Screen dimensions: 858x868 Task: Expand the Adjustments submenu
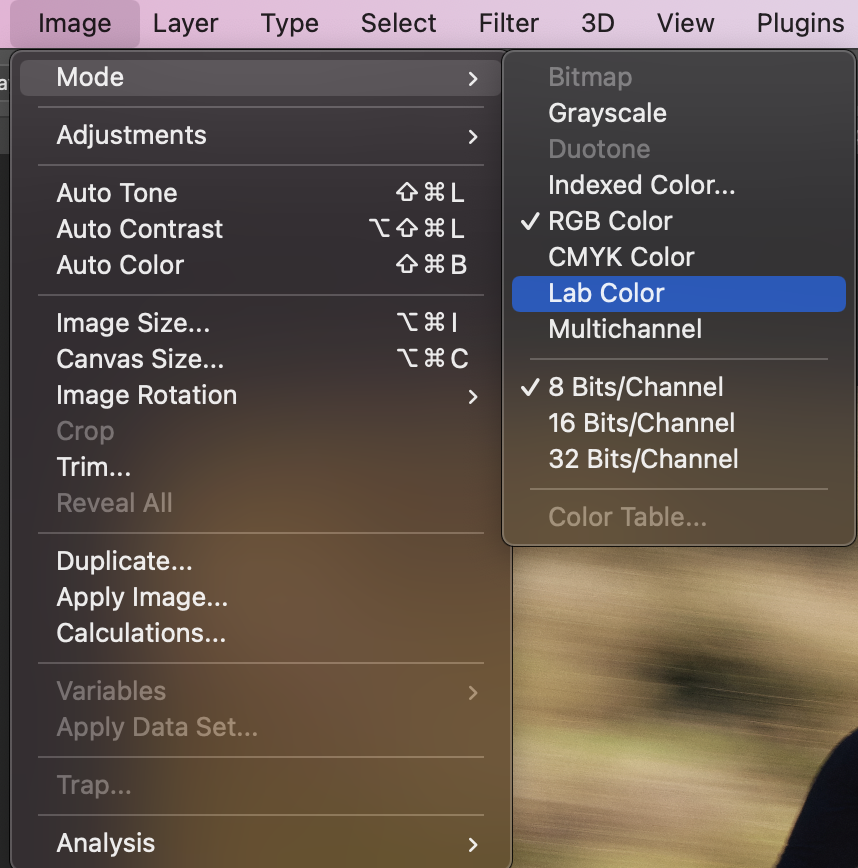260,136
